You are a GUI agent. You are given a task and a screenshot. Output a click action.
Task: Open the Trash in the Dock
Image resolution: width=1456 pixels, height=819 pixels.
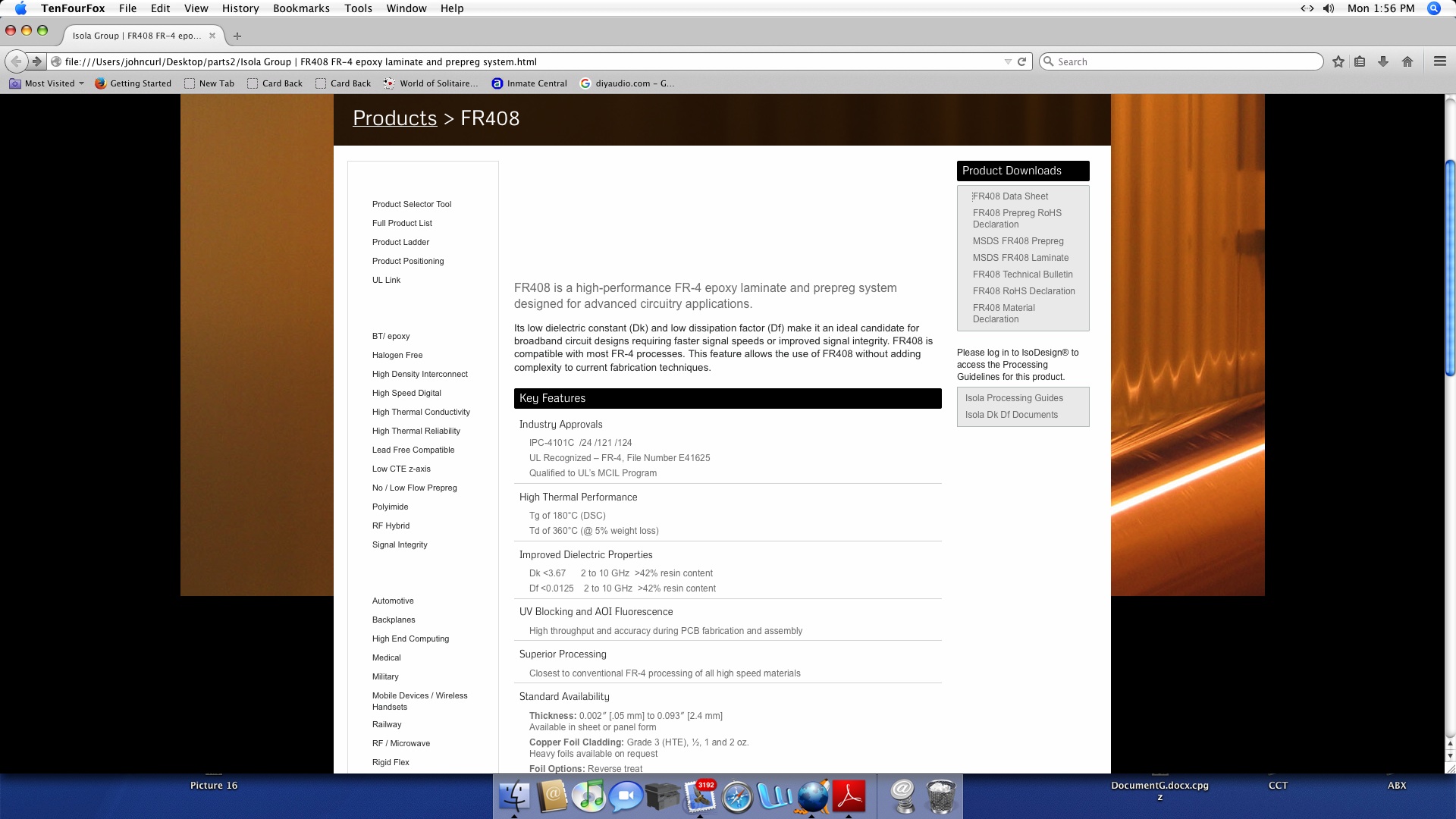click(941, 796)
